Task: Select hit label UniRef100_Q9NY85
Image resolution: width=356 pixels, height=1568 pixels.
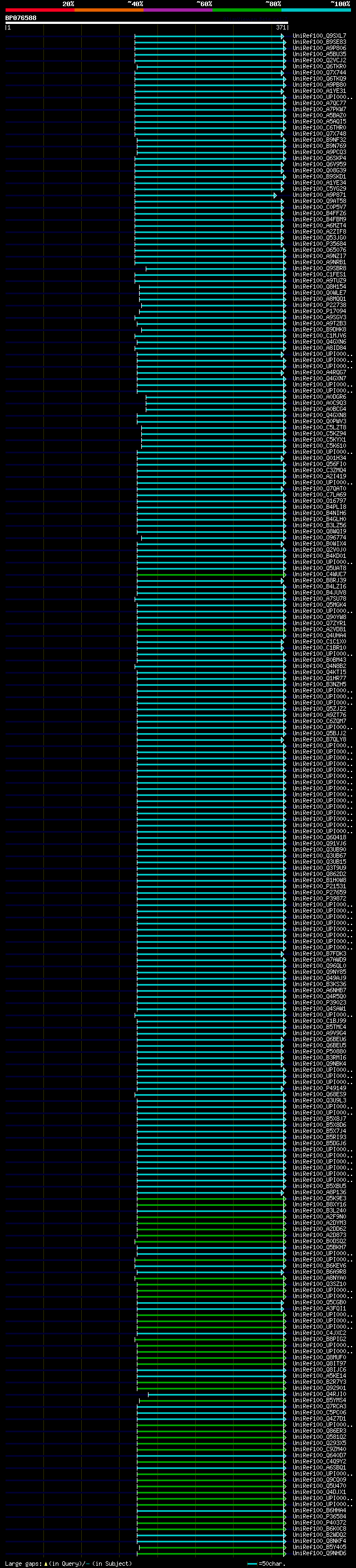Action: click(319, 972)
